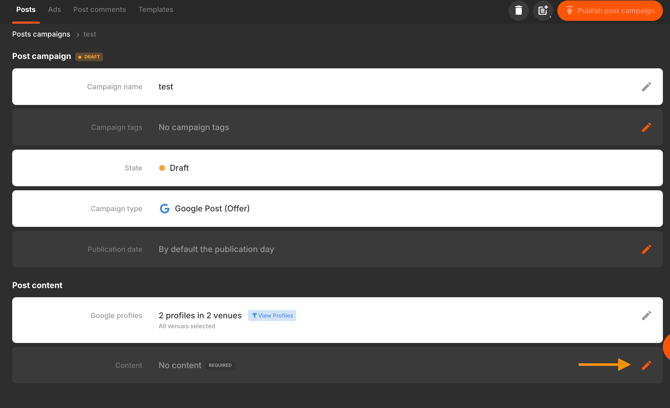Navigate to Posts campaigns breadcrumb link
Viewport: 670px width, 408px height.
[x=41, y=34]
